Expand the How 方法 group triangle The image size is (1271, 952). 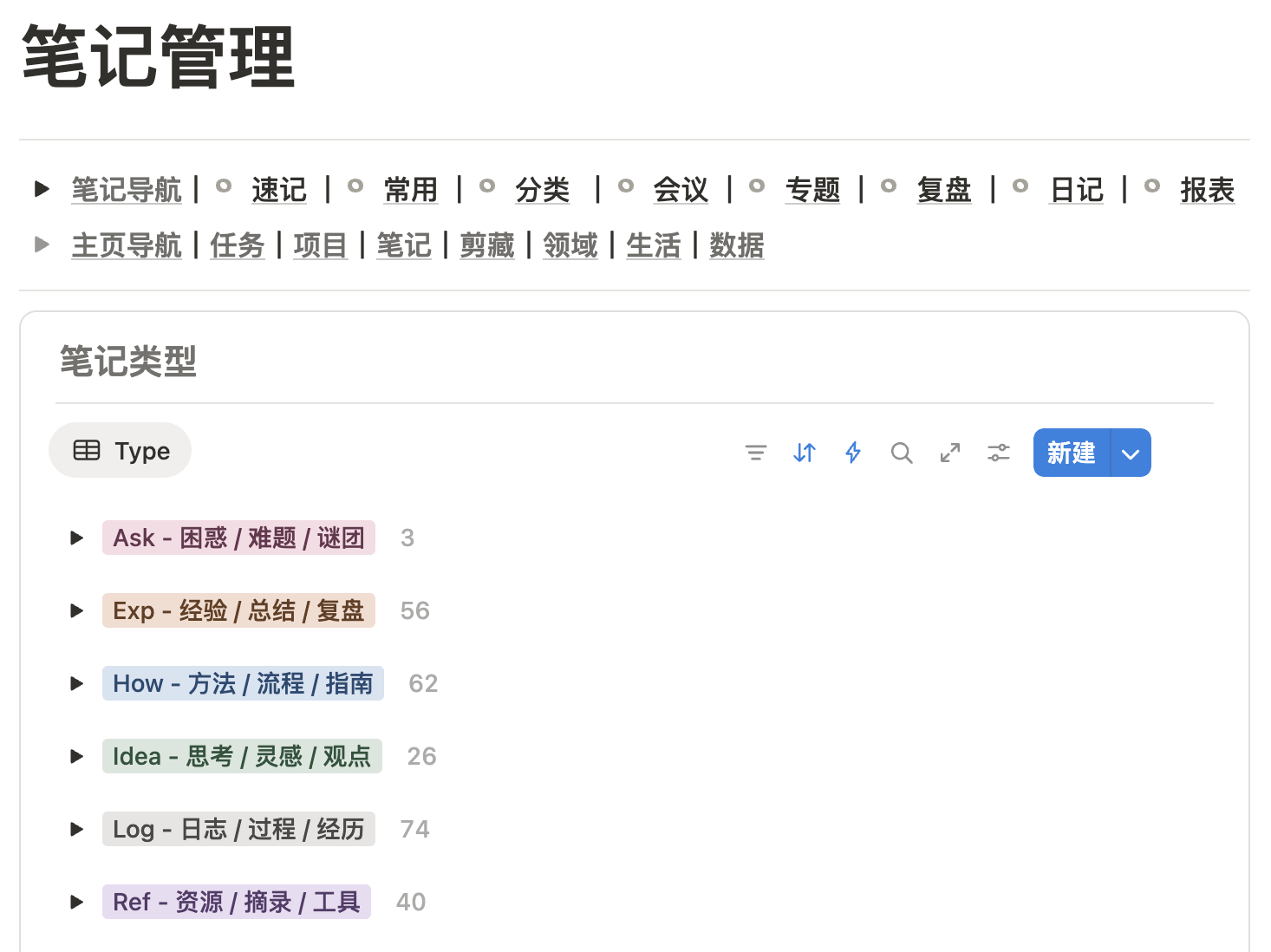[77, 683]
